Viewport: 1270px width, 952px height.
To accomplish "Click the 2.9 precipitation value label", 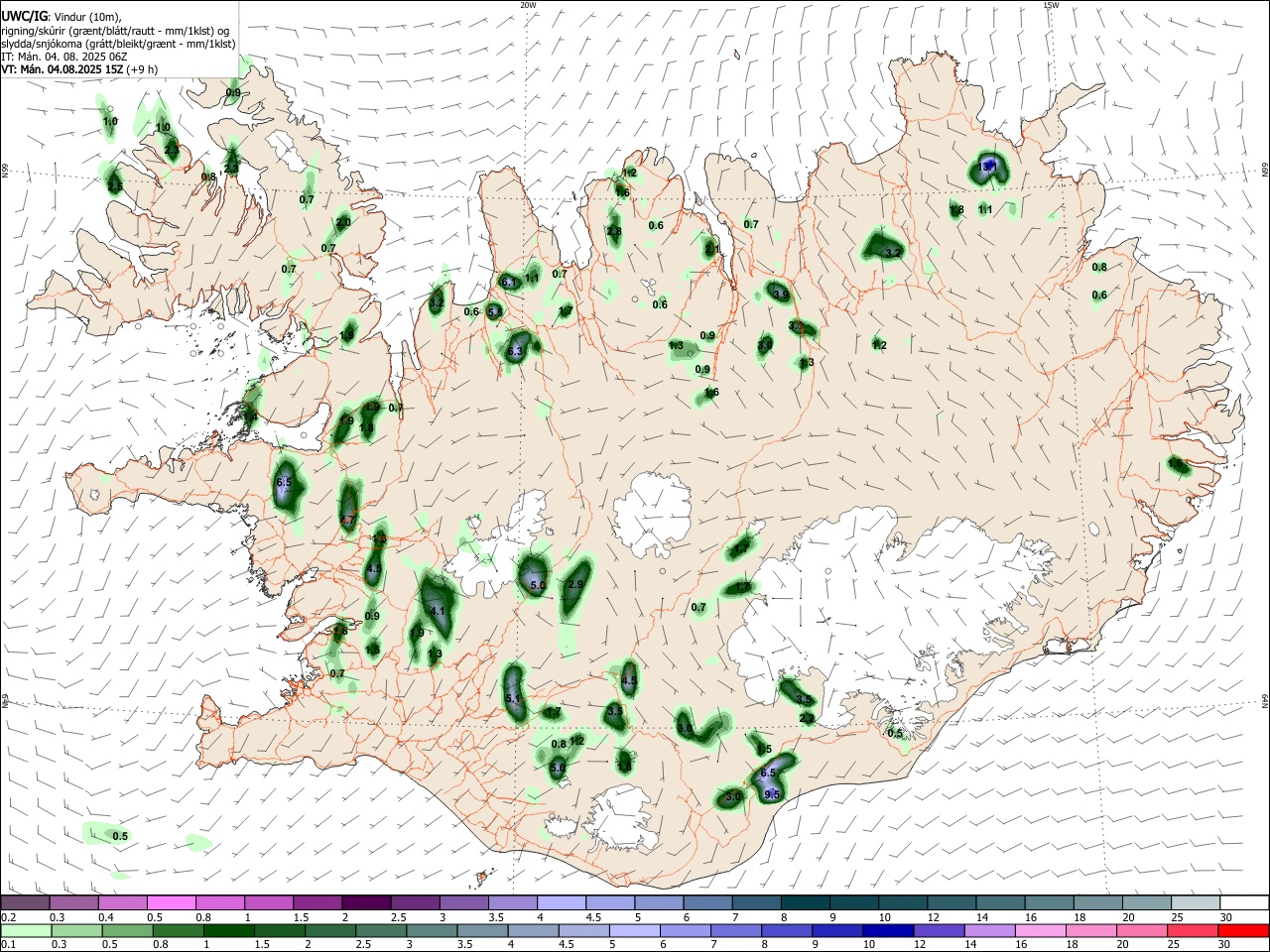I will point(576,584).
